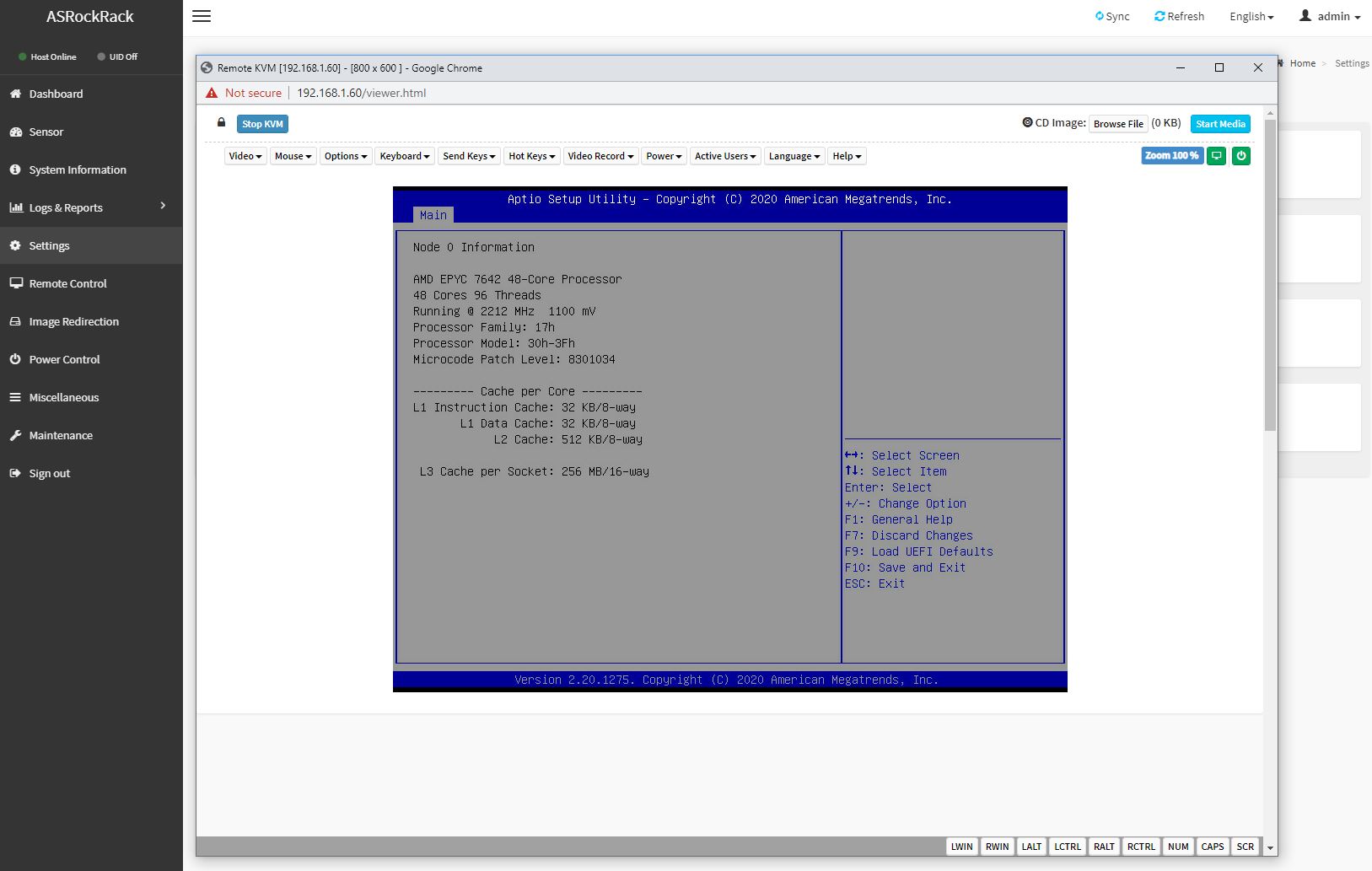Click the Stop KVM button
This screenshot has width=1372, height=871.
[262, 124]
